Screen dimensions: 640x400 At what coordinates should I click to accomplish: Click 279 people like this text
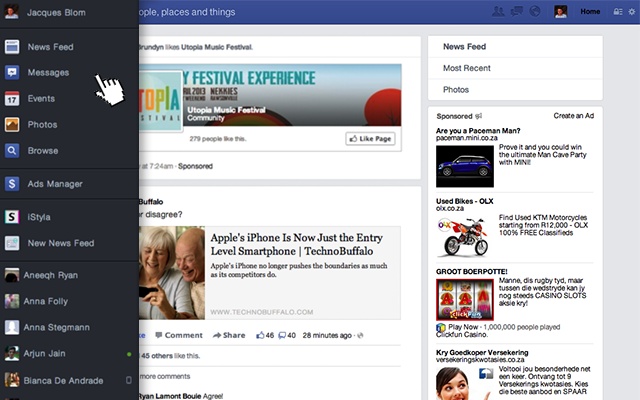click(218, 139)
